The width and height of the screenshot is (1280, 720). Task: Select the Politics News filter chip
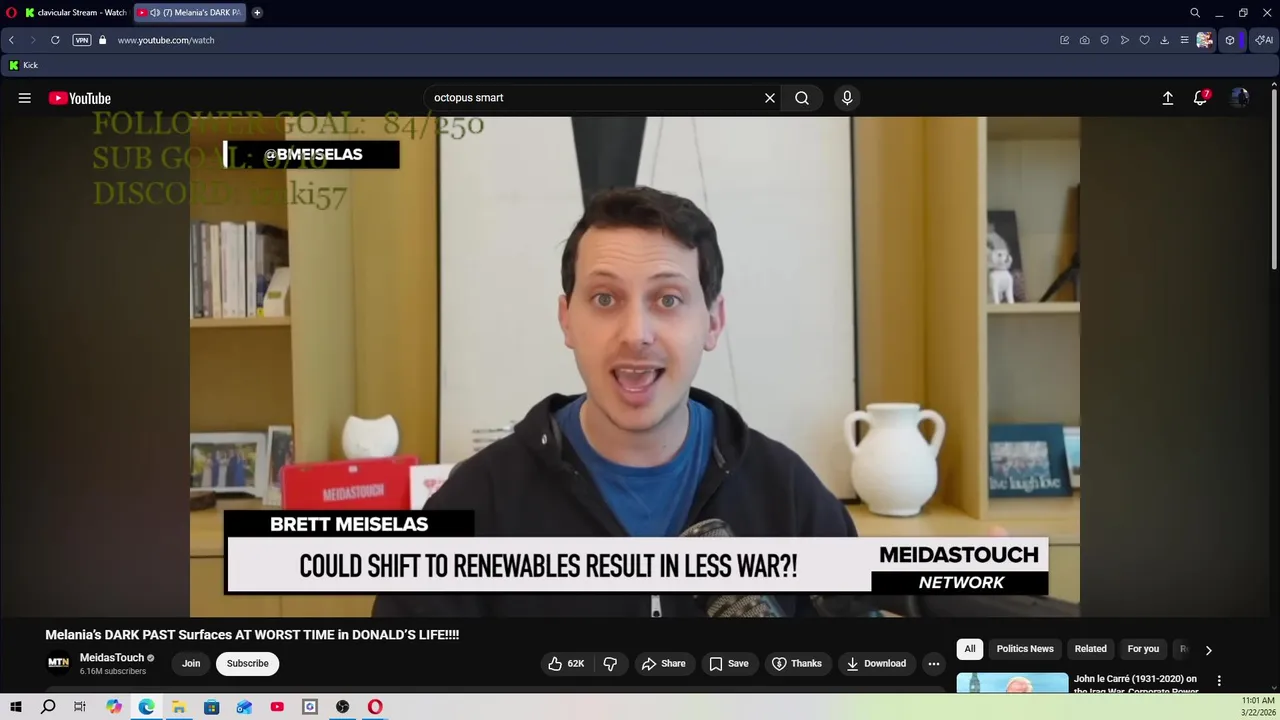coord(1025,649)
